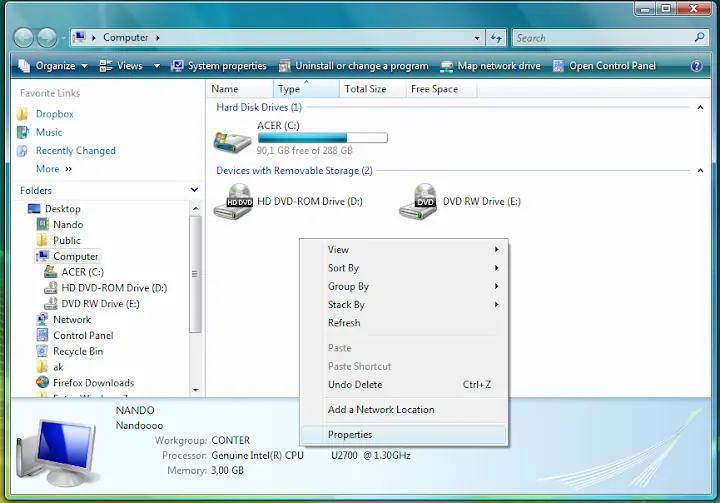Click the computer icon in address bar
Screen dimensions: 720x503
(80, 37)
